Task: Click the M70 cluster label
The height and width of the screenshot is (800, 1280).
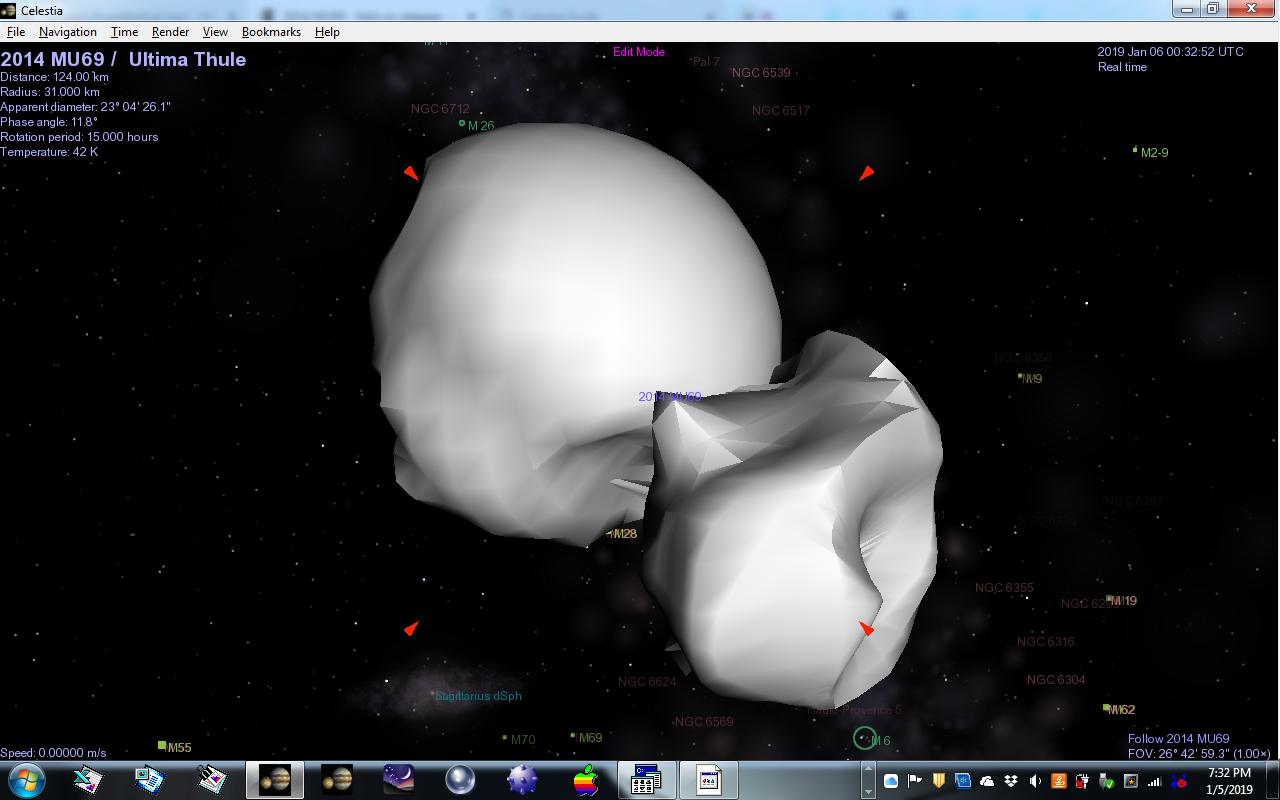Action: tap(523, 740)
